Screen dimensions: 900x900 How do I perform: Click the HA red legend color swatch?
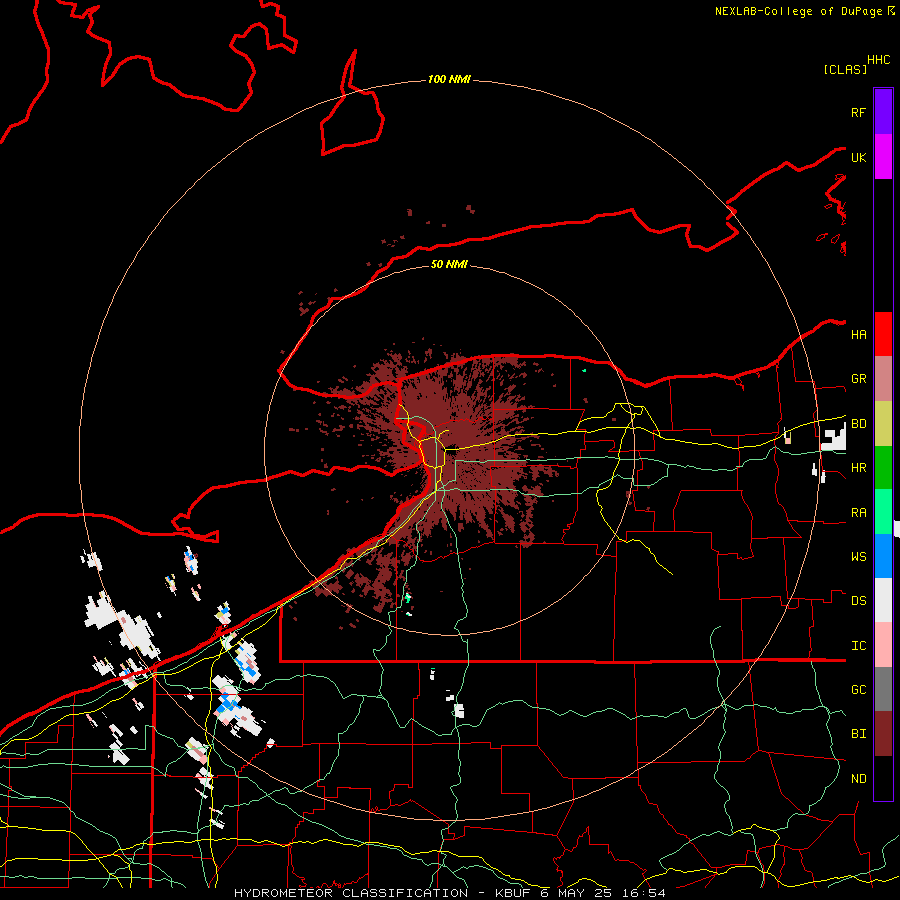tap(883, 334)
